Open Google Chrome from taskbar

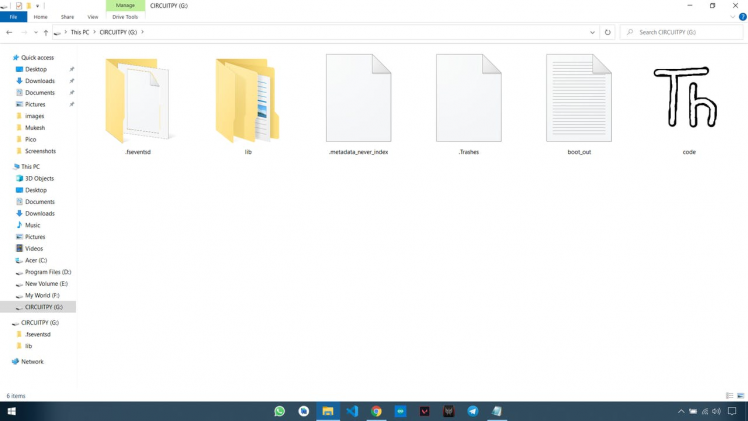click(x=376, y=411)
